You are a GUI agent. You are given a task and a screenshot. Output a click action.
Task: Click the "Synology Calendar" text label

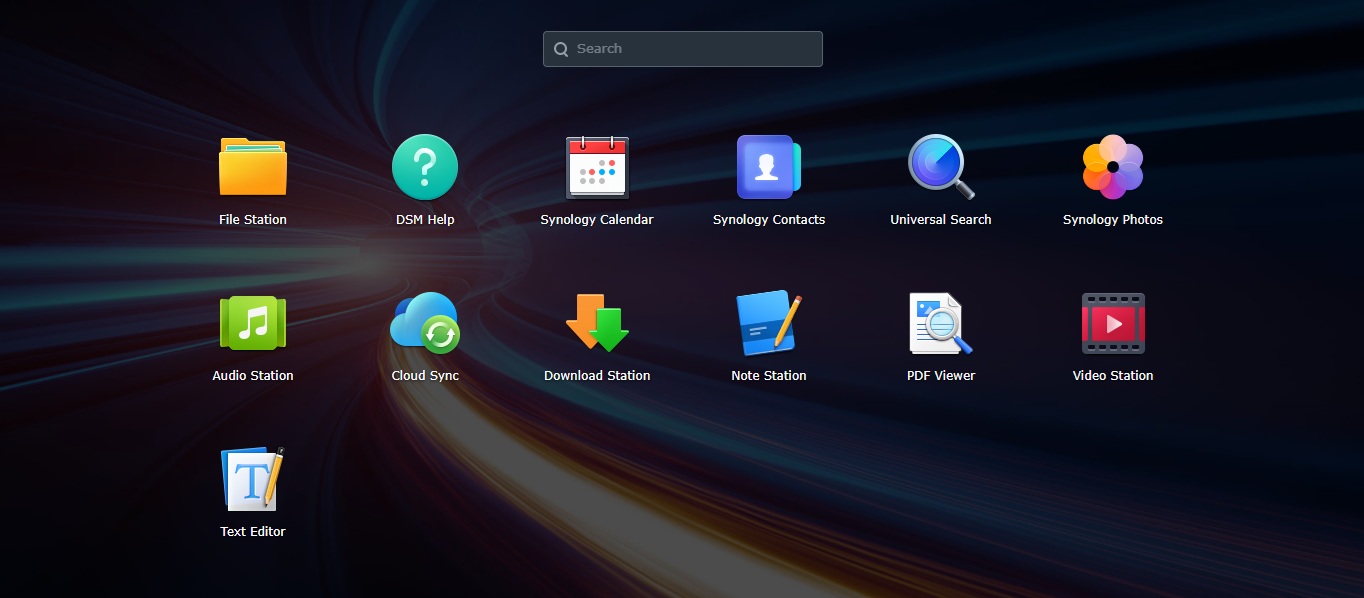tap(597, 220)
